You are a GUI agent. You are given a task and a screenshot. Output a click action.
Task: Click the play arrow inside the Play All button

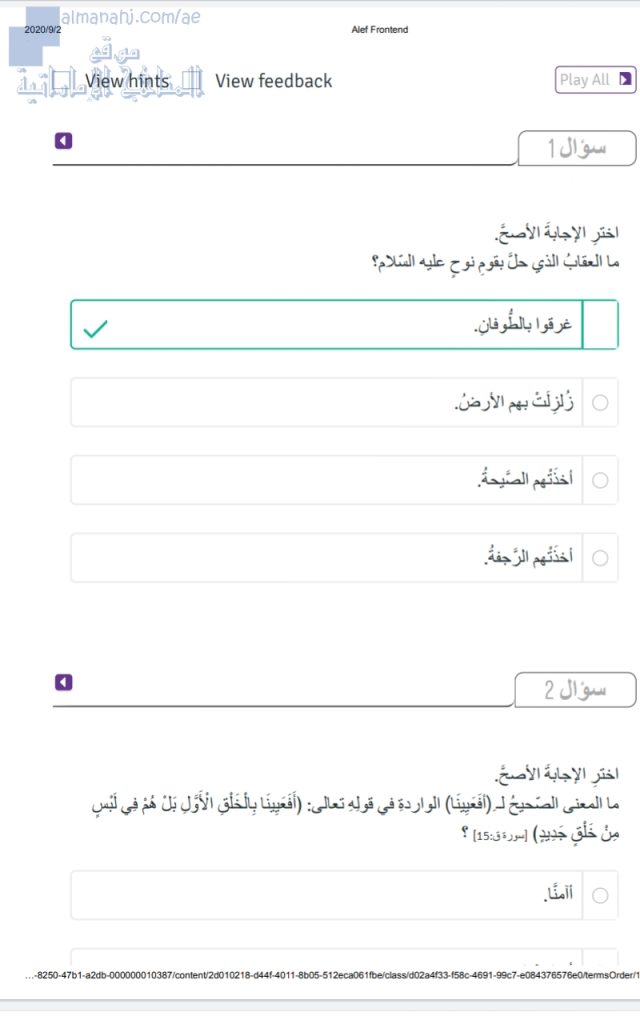pyautogui.click(x=625, y=79)
